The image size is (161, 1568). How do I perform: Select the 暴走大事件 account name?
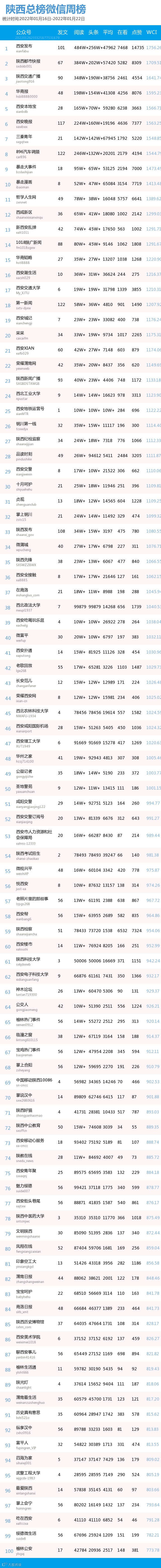[x=26, y=167]
